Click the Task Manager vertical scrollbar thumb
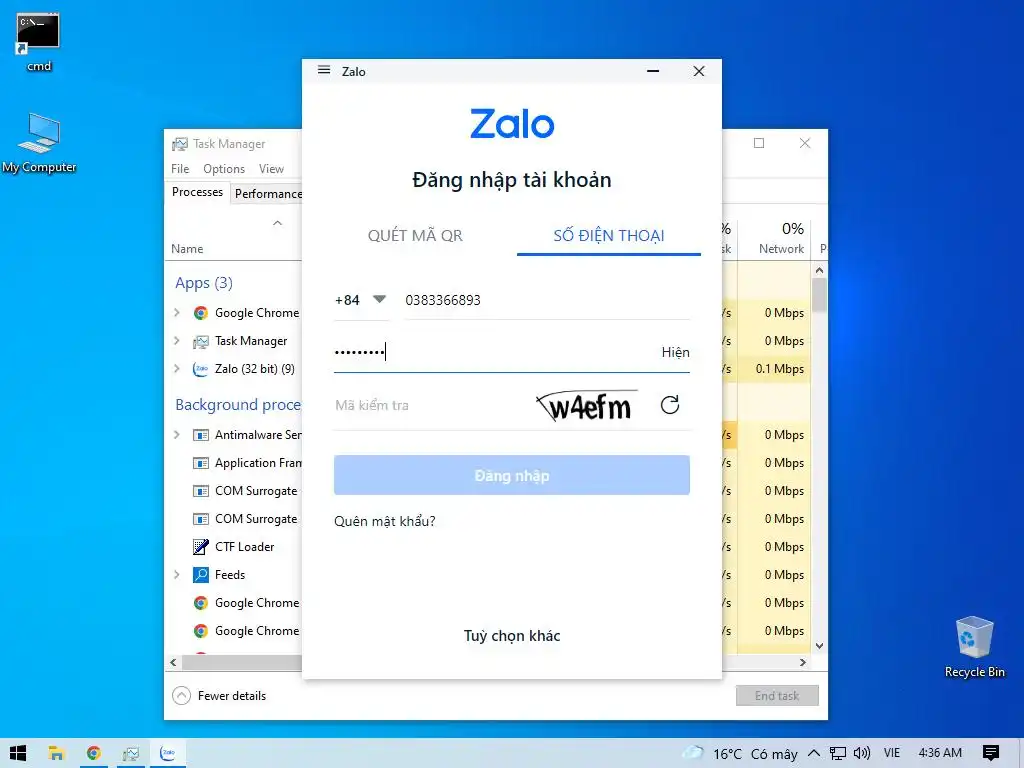This screenshot has height=768, width=1024. (820, 295)
